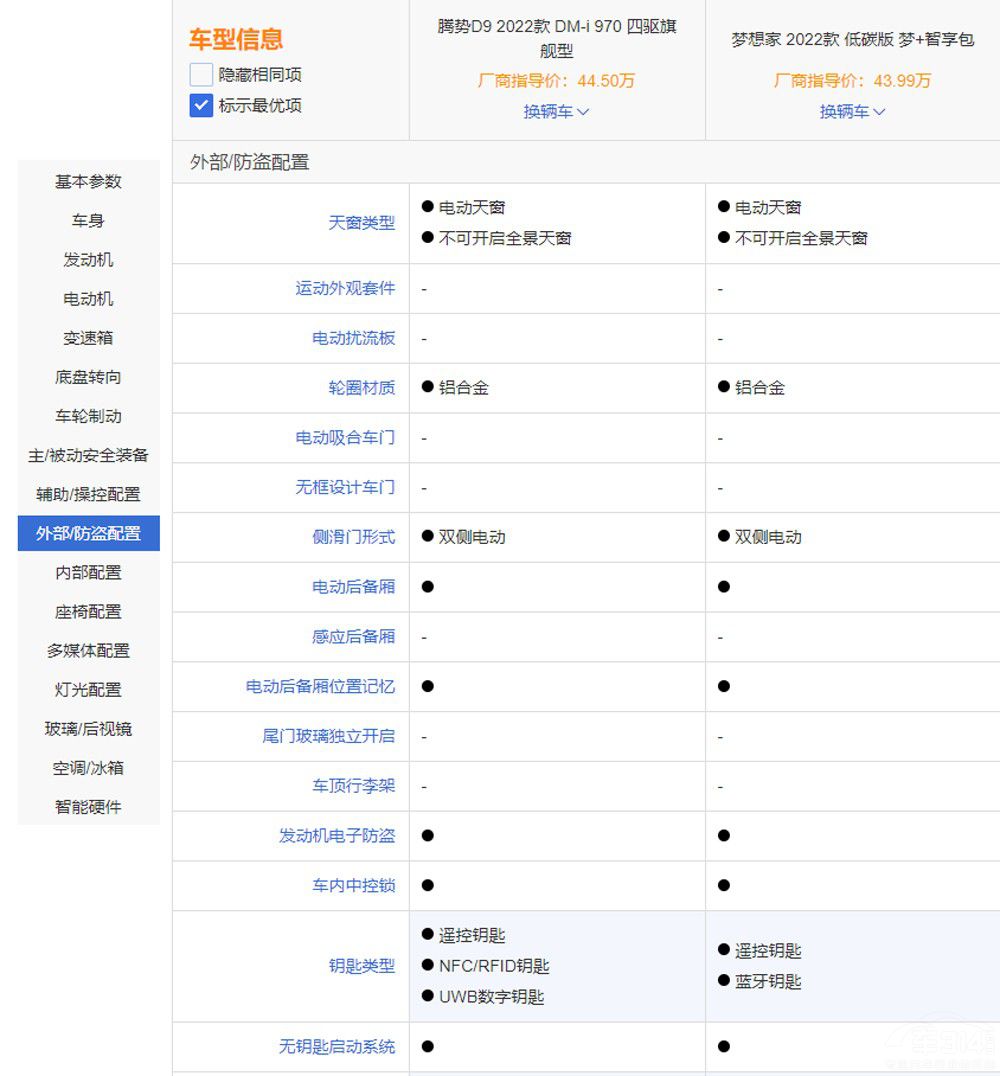Select 灯光配置 in the sidebar
This screenshot has height=1076, width=1000.
88,690
